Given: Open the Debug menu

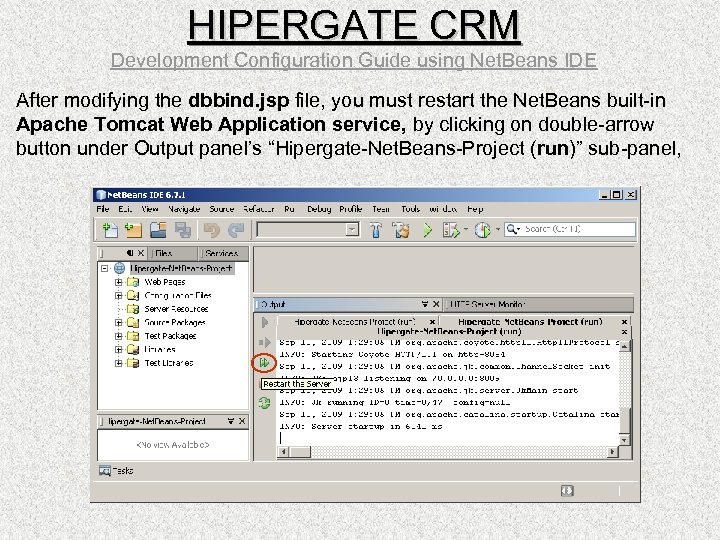Looking at the screenshot, I should (319, 209).
